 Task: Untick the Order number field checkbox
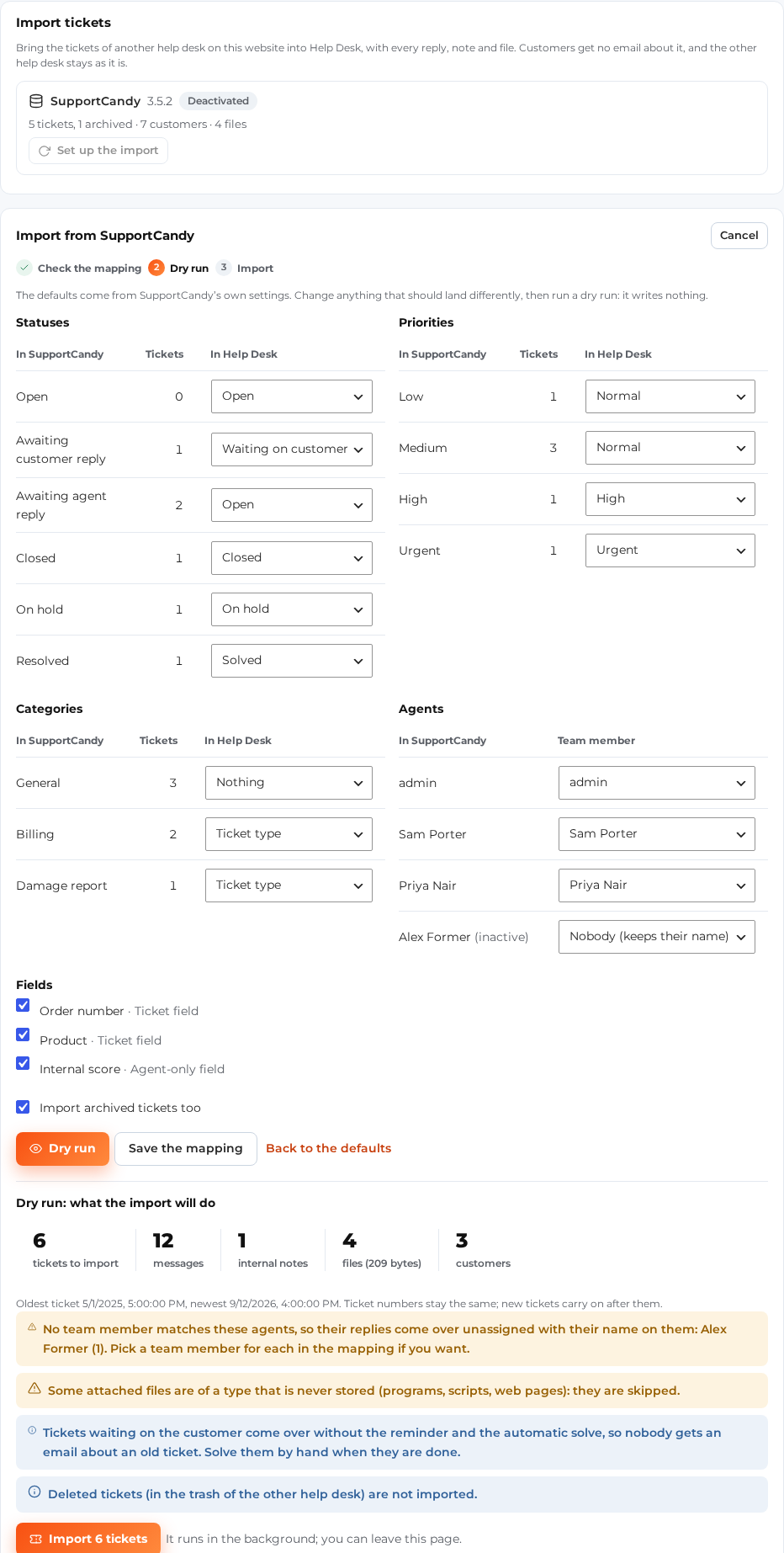(23, 1005)
